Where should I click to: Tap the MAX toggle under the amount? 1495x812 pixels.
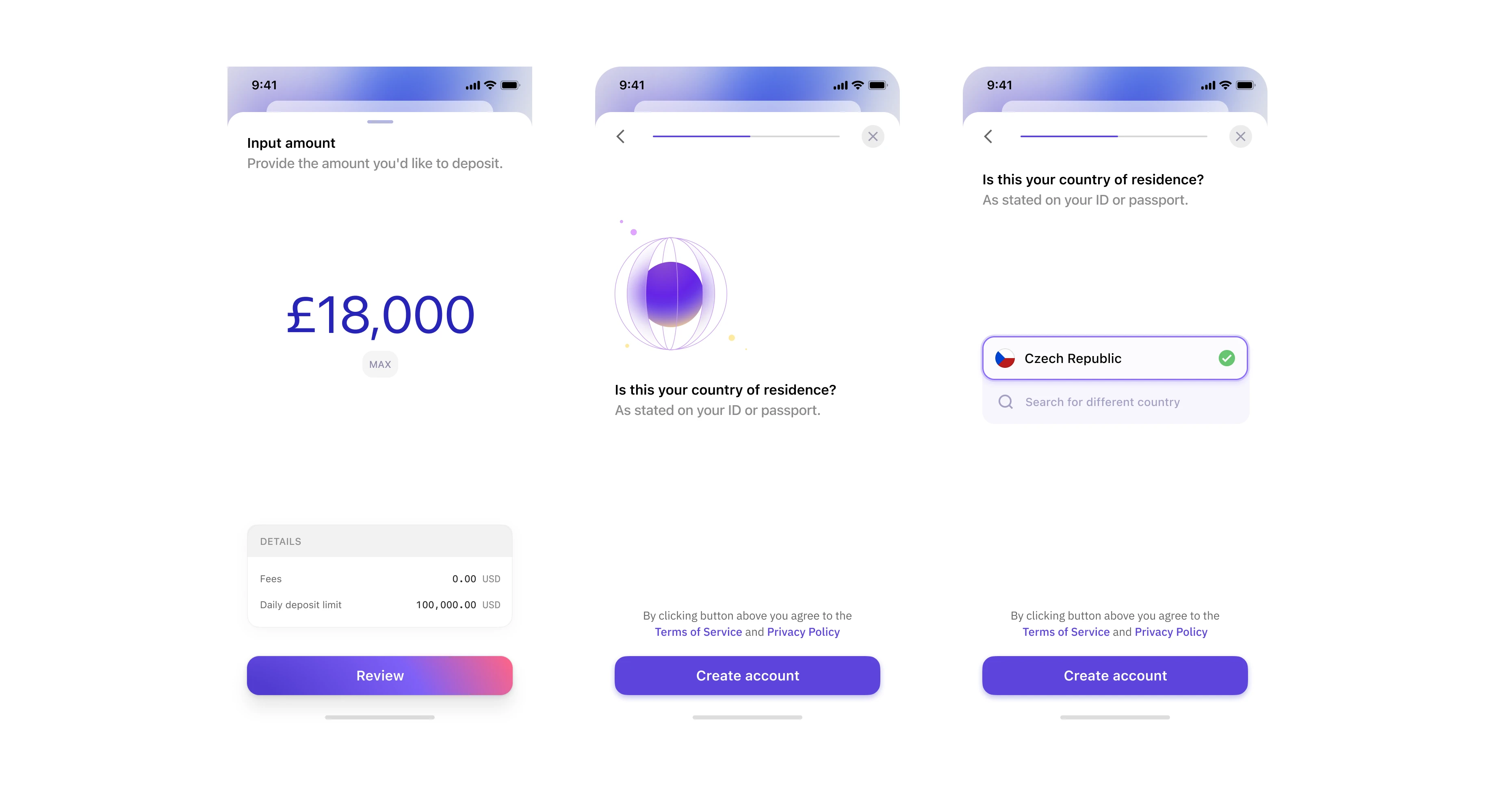379,364
